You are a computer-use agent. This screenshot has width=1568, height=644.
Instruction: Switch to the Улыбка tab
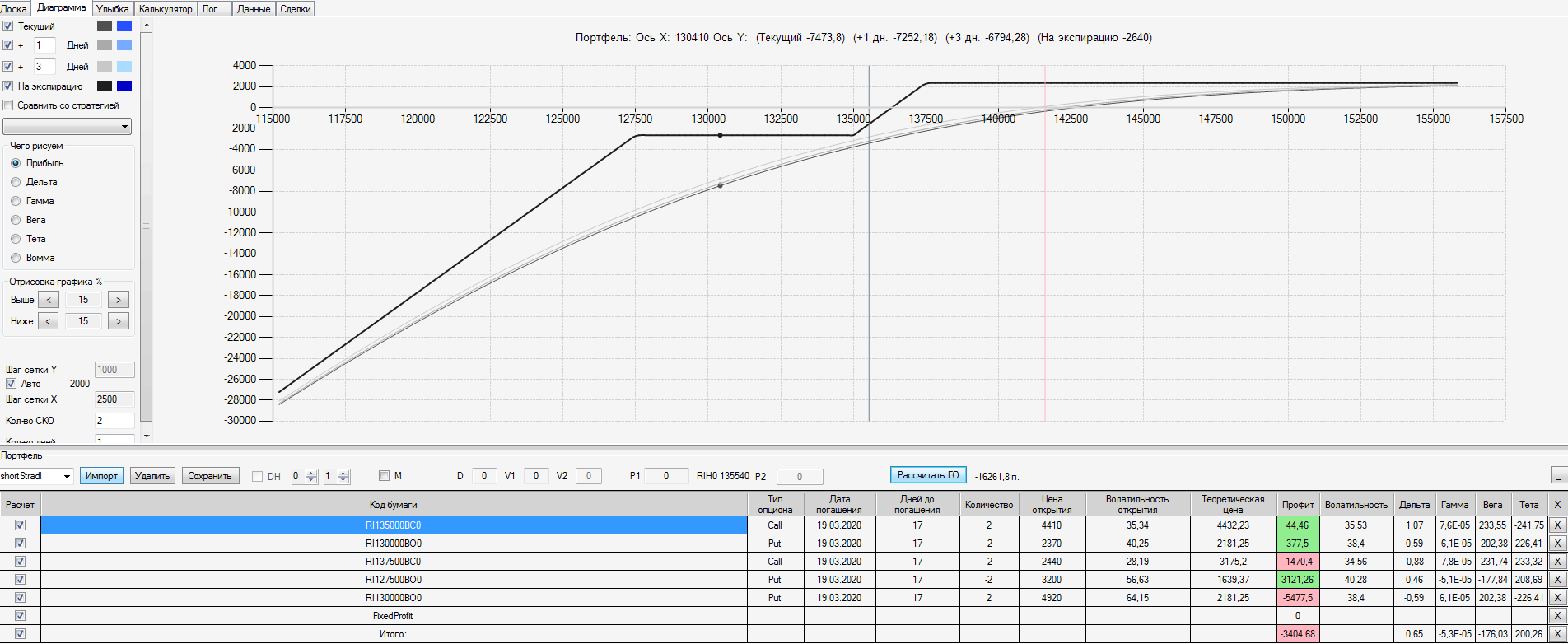(x=112, y=9)
